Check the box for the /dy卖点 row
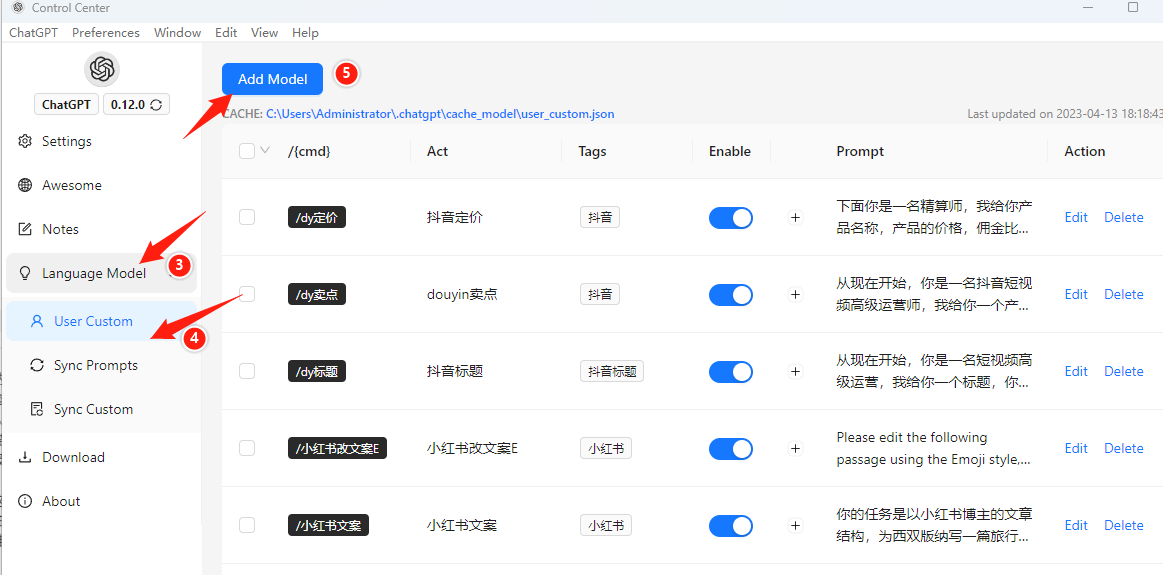 247,295
